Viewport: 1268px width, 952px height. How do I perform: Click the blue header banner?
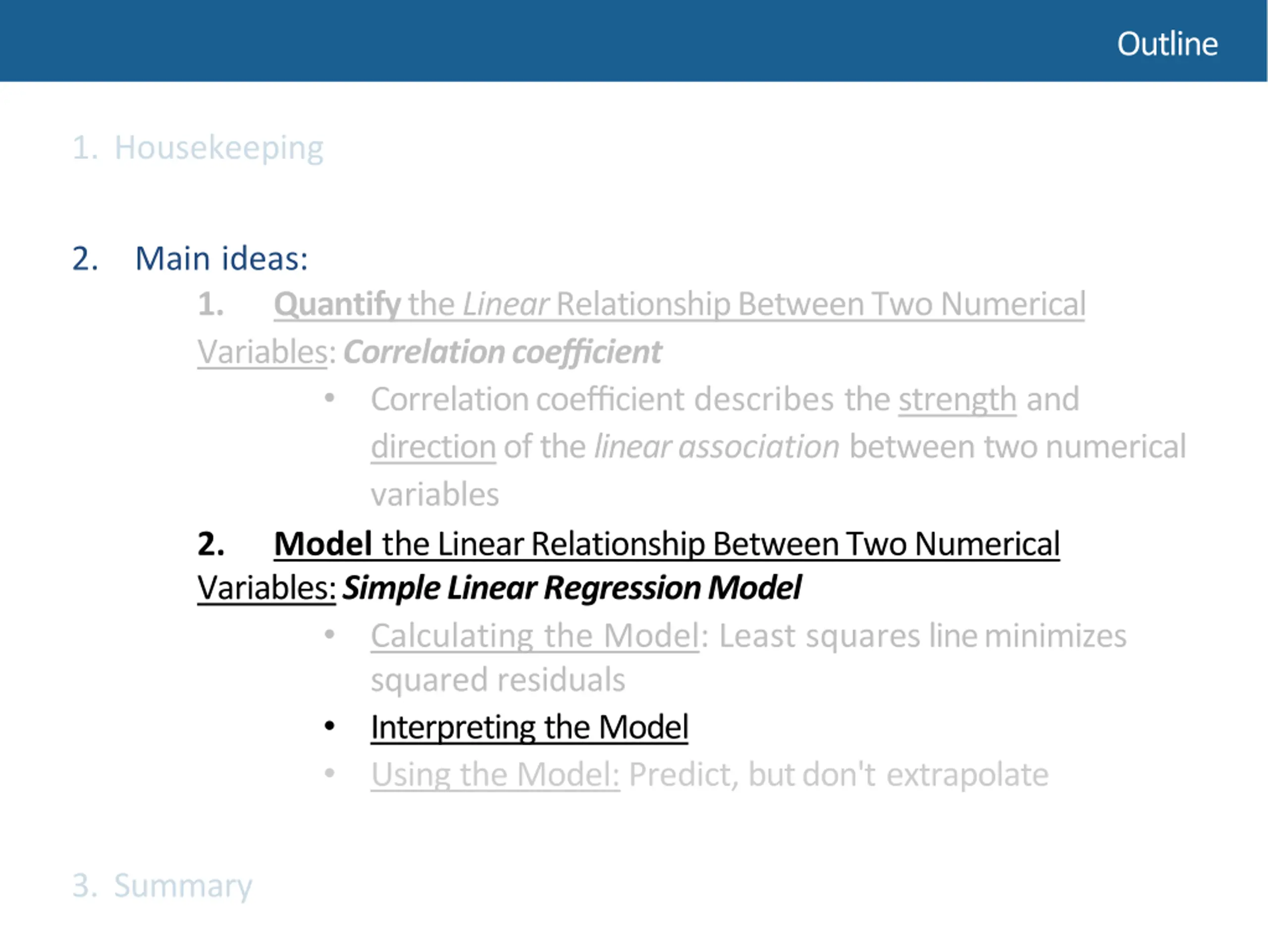634,41
